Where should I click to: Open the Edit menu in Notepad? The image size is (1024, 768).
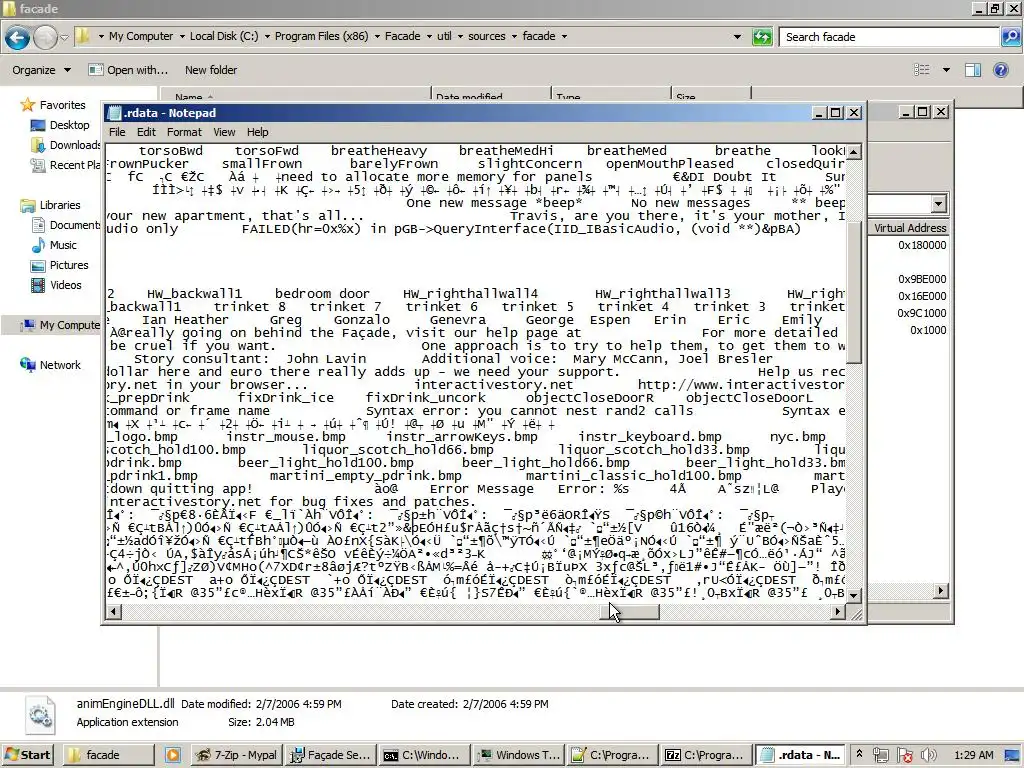pos(146,132)
